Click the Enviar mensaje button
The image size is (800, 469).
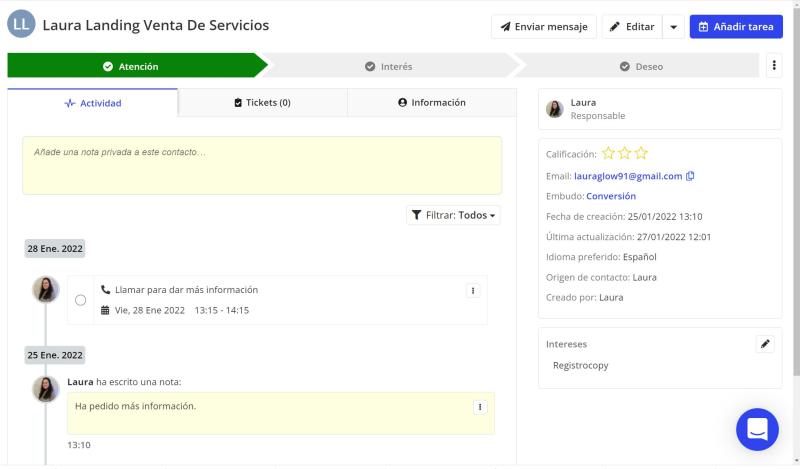[544, 27]
